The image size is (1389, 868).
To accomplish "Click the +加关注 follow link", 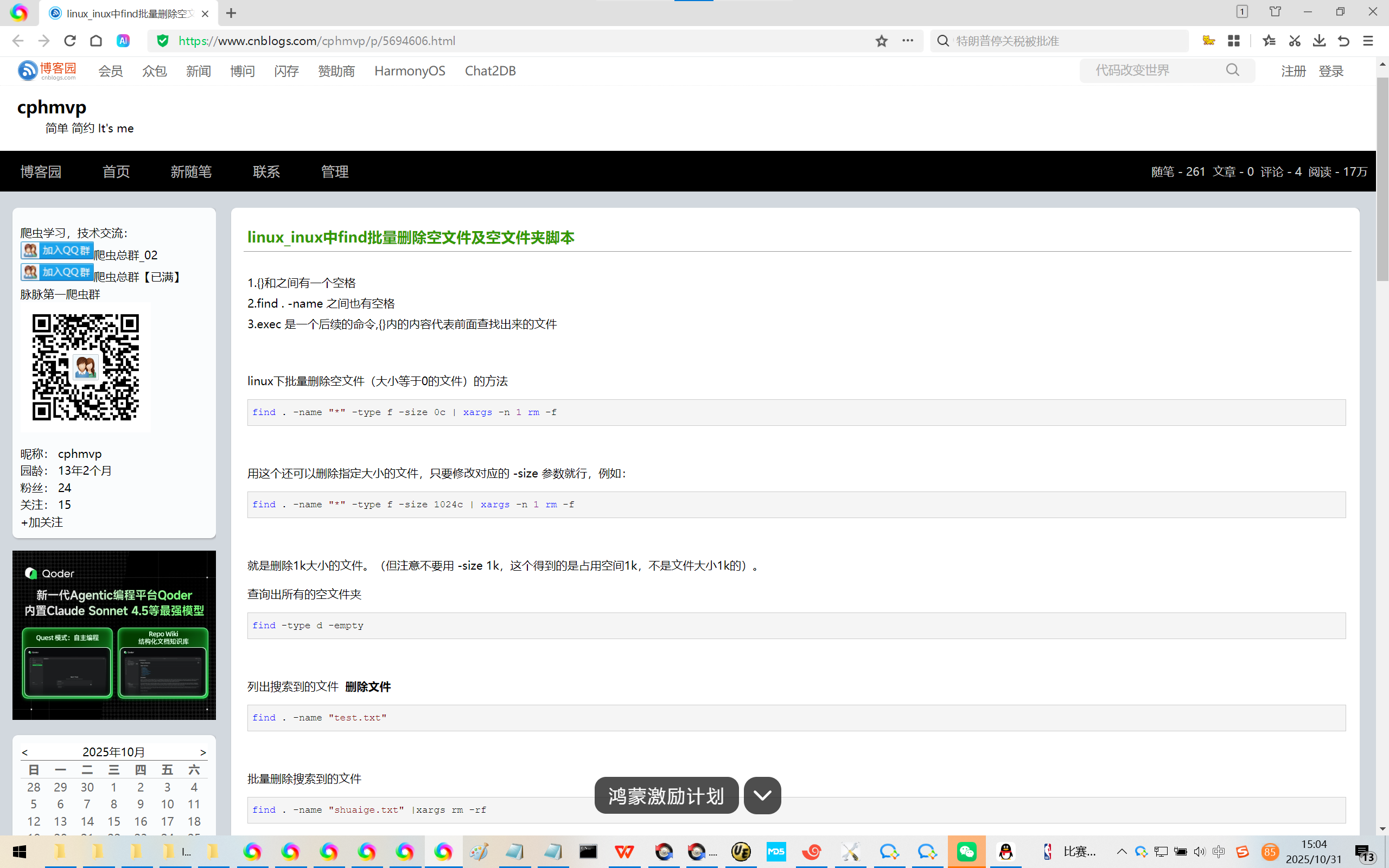I will [42, 522].
